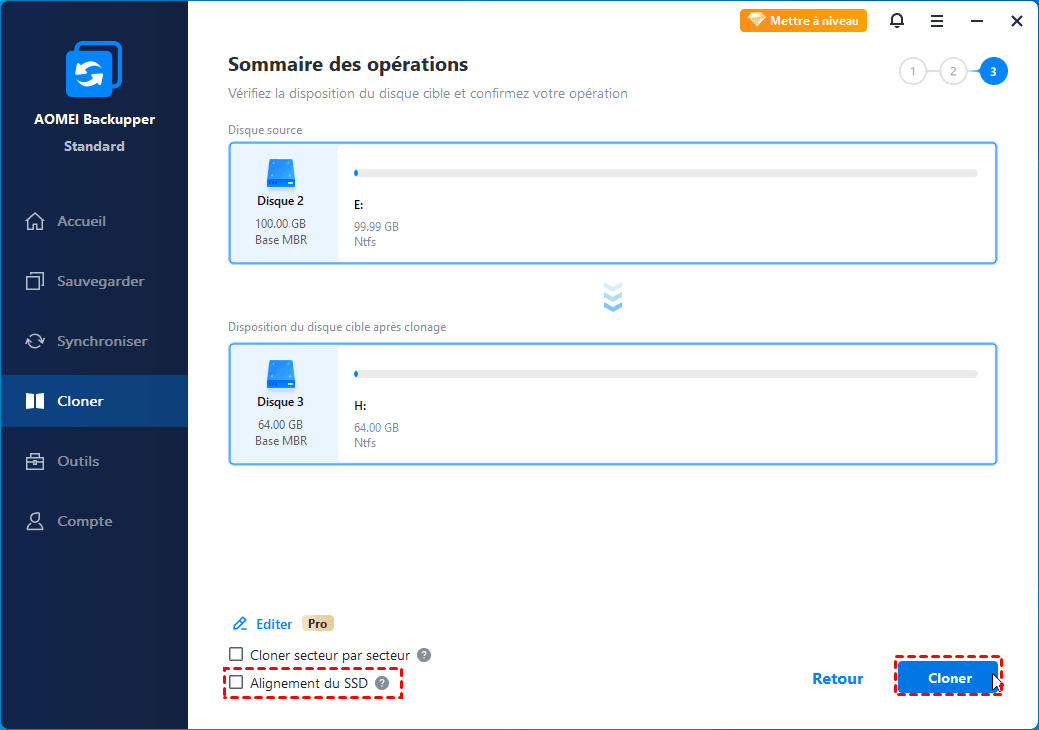
Task: Click the Disque 2 drive icon
Action: click(281, 173)
